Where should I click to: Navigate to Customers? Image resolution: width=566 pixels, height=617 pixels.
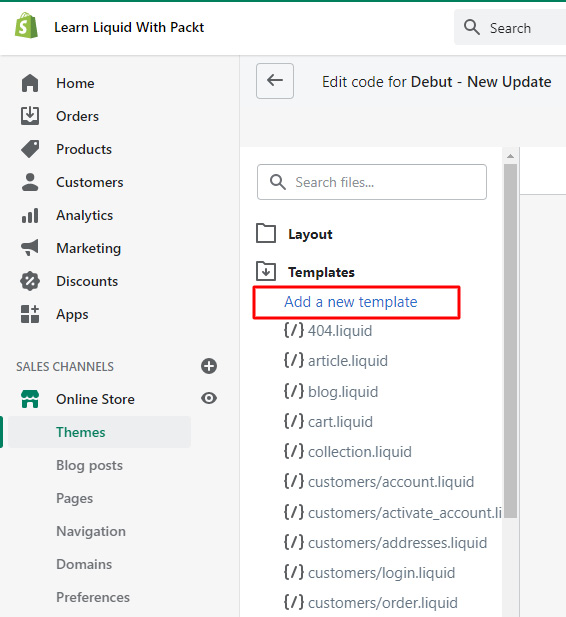point(90,182)
